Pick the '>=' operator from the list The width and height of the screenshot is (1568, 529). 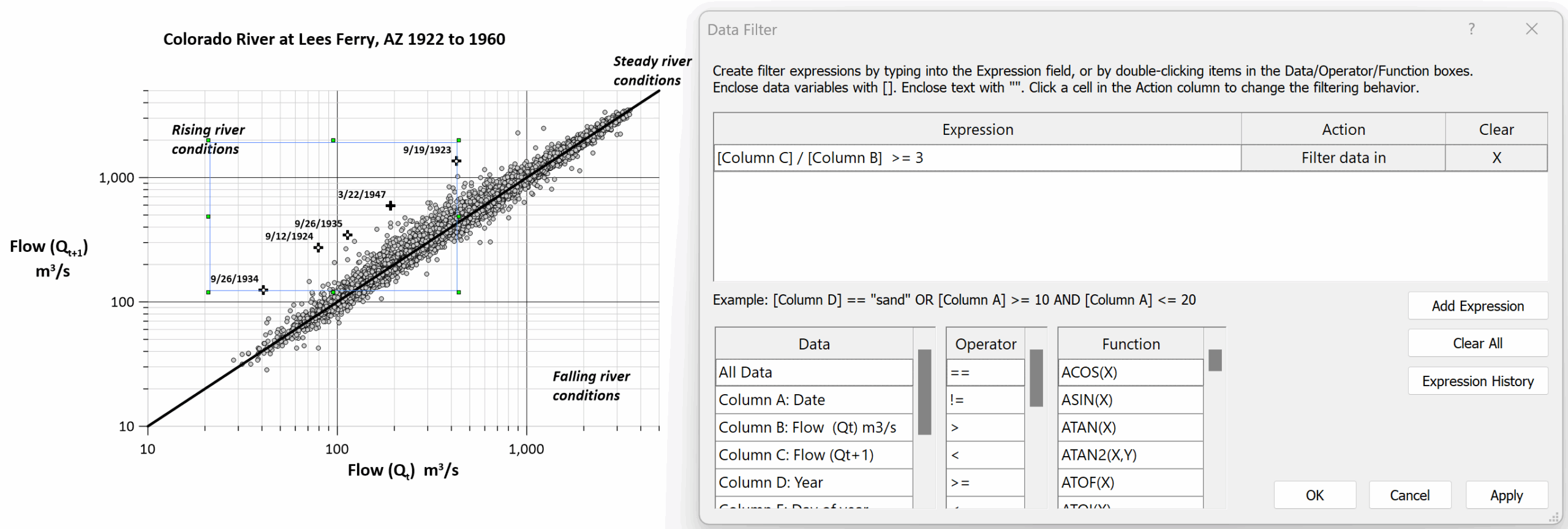click(x=984, y=482)
